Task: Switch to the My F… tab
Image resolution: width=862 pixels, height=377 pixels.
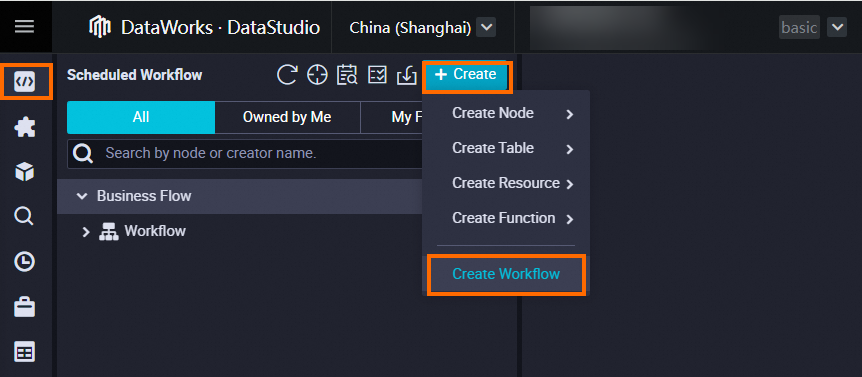Action: click(391, 117)
